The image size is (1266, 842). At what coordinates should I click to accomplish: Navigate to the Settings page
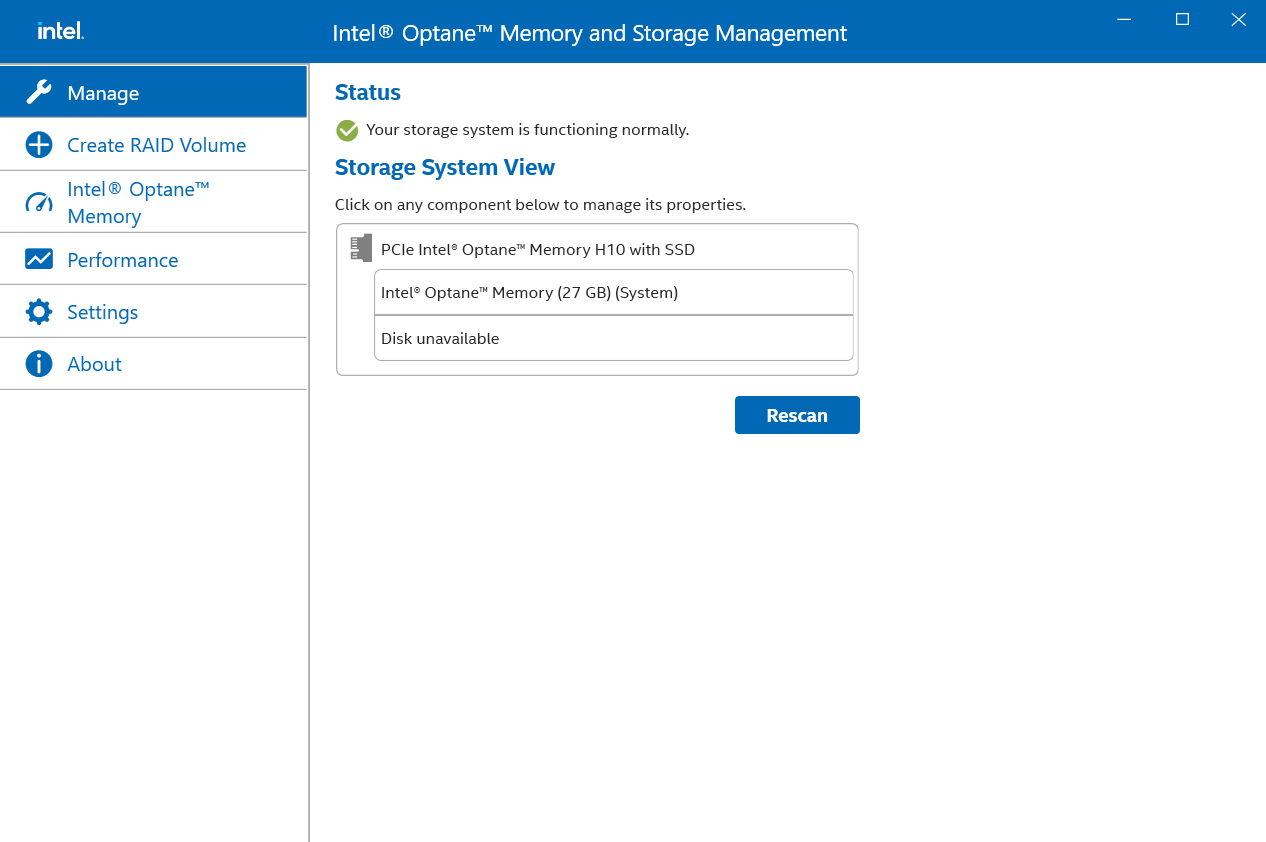tap(102, 311)
